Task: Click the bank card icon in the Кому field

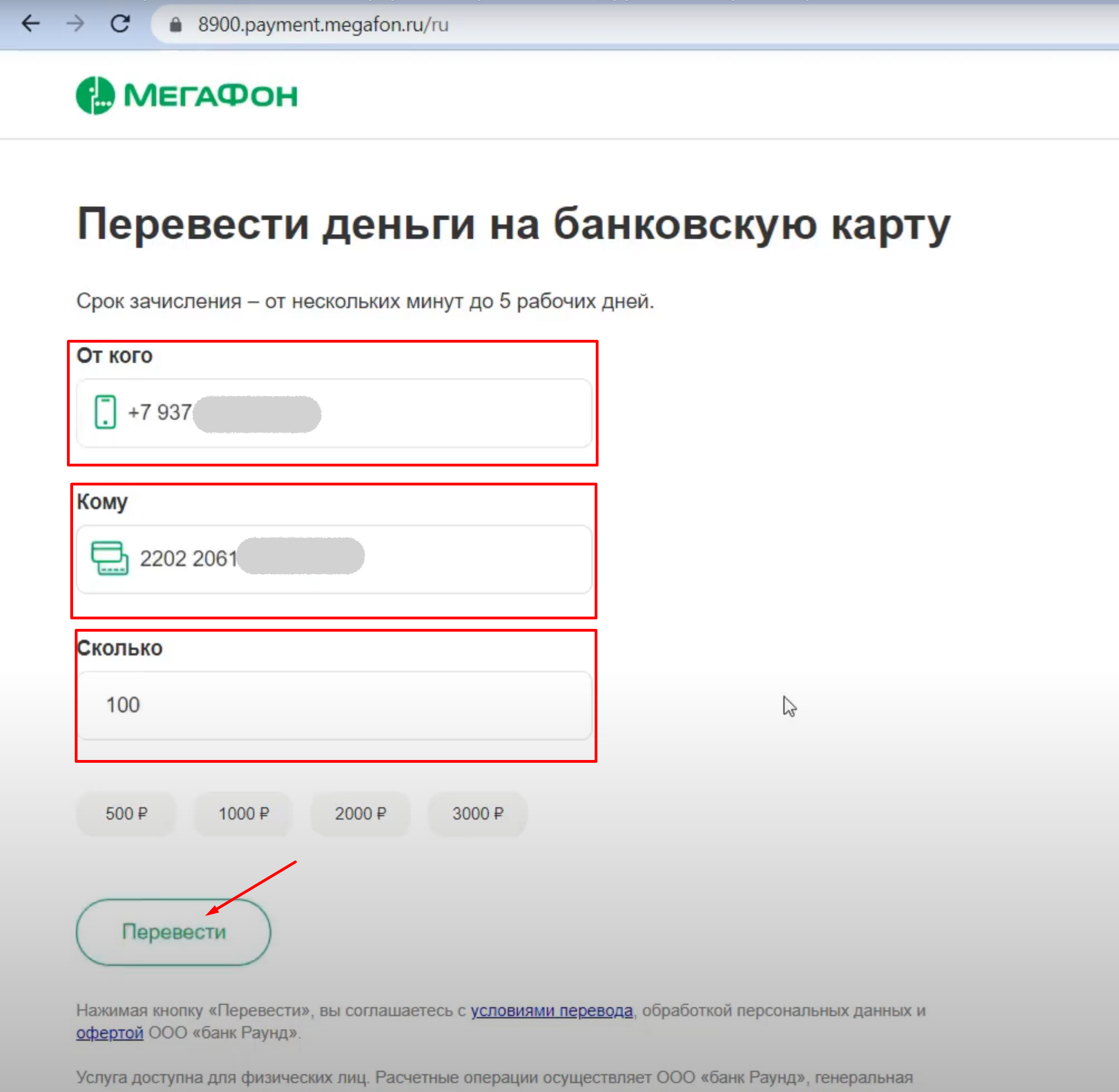Action: click(109, 557)
